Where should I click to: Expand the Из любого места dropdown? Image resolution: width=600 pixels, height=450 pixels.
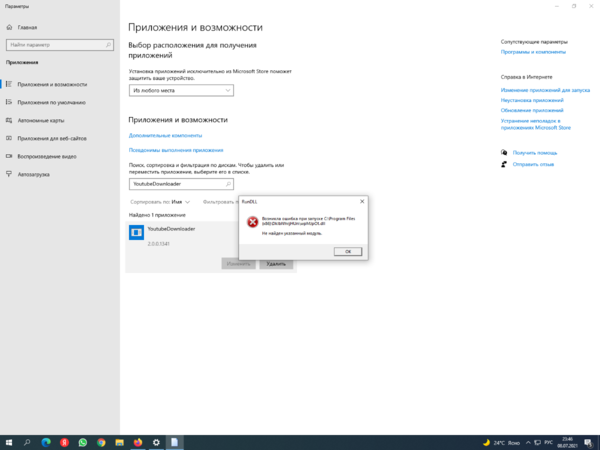[181, 90]
